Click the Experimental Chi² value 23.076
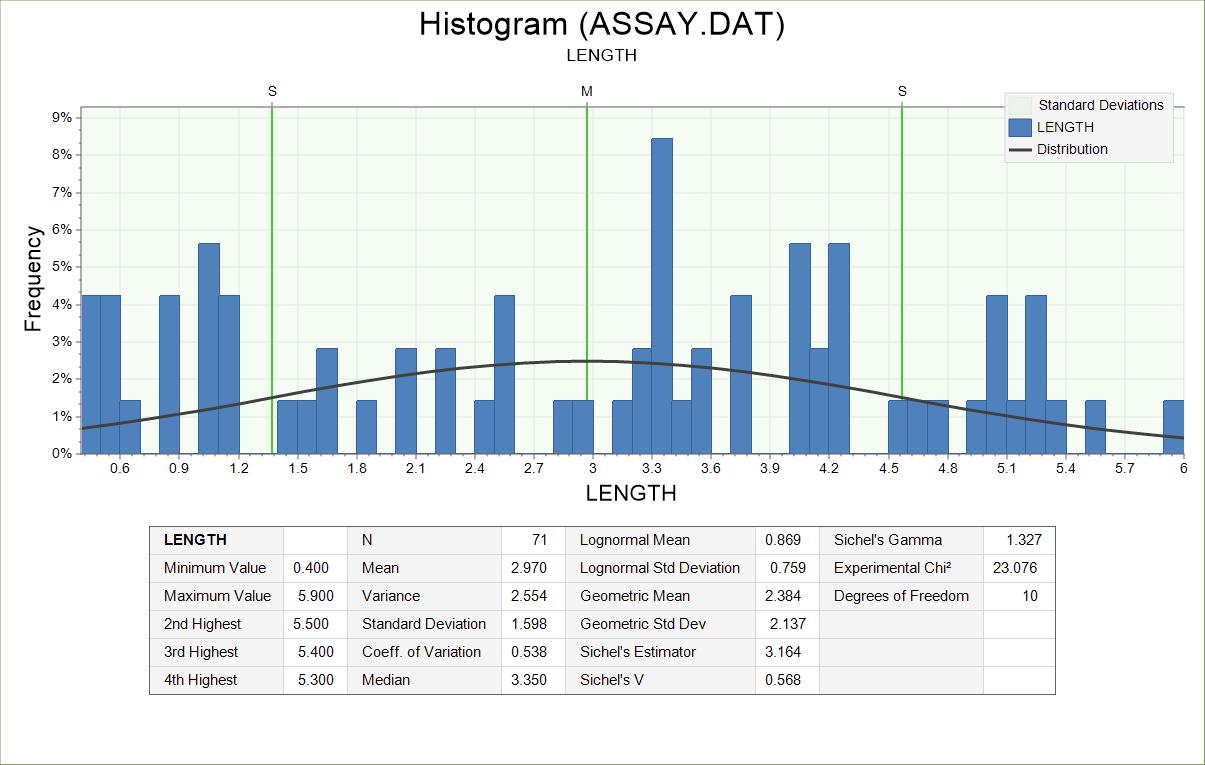The width and height of the screenshot is (1205, 765). pos(1018,568)
